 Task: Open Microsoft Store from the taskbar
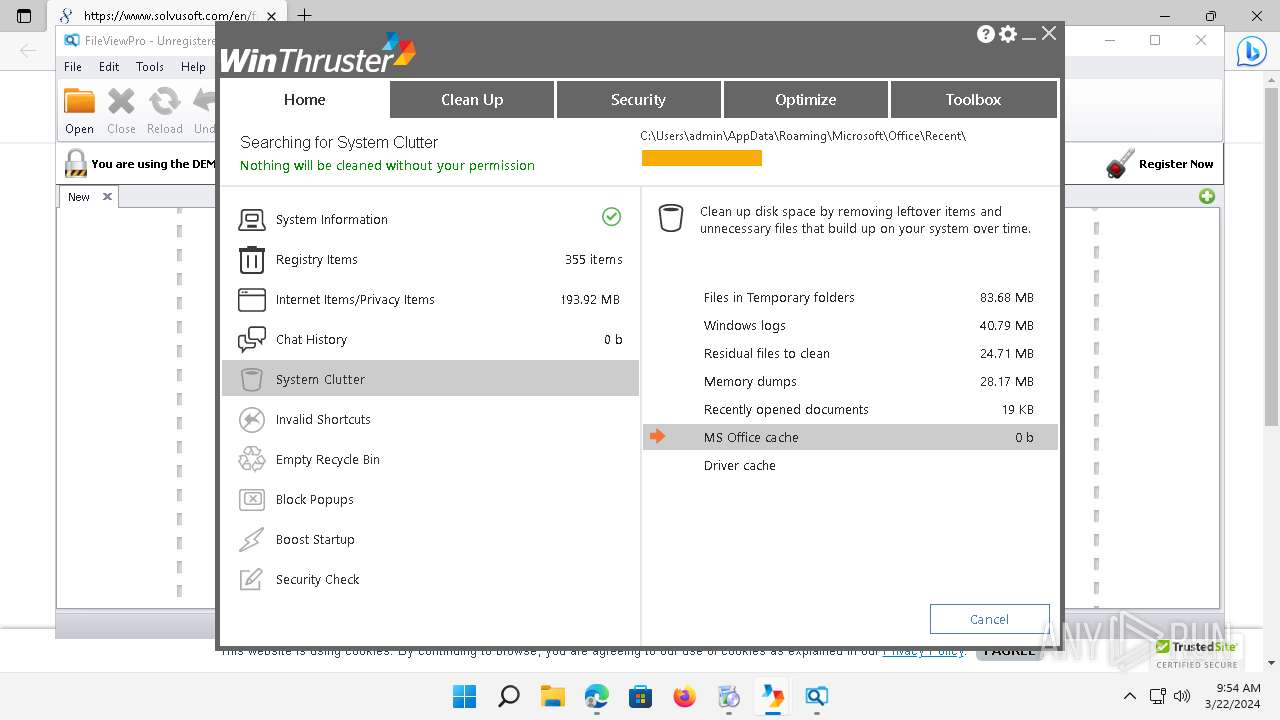(x=641, y=696)
